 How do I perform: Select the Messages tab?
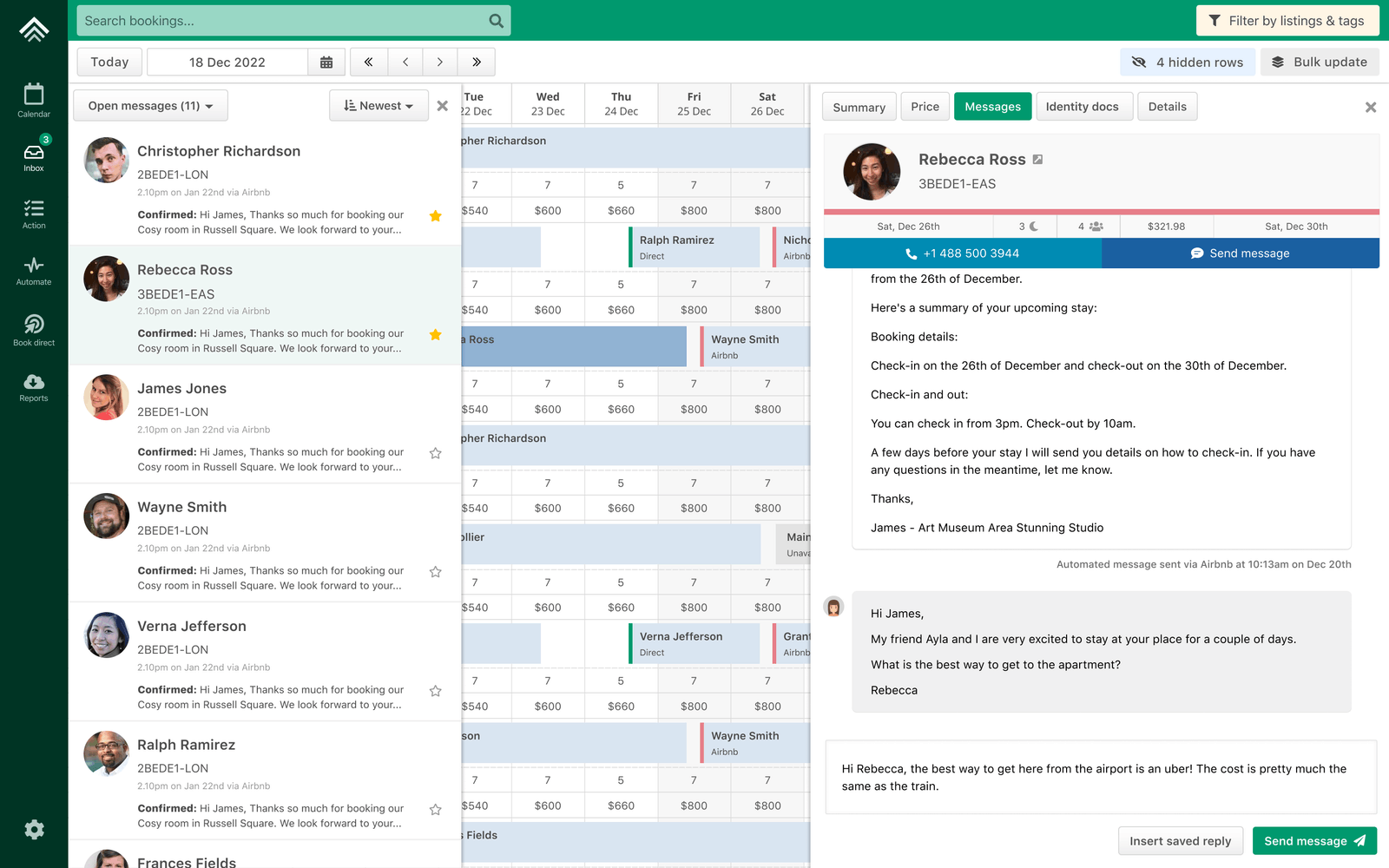[x=993, y=107]
